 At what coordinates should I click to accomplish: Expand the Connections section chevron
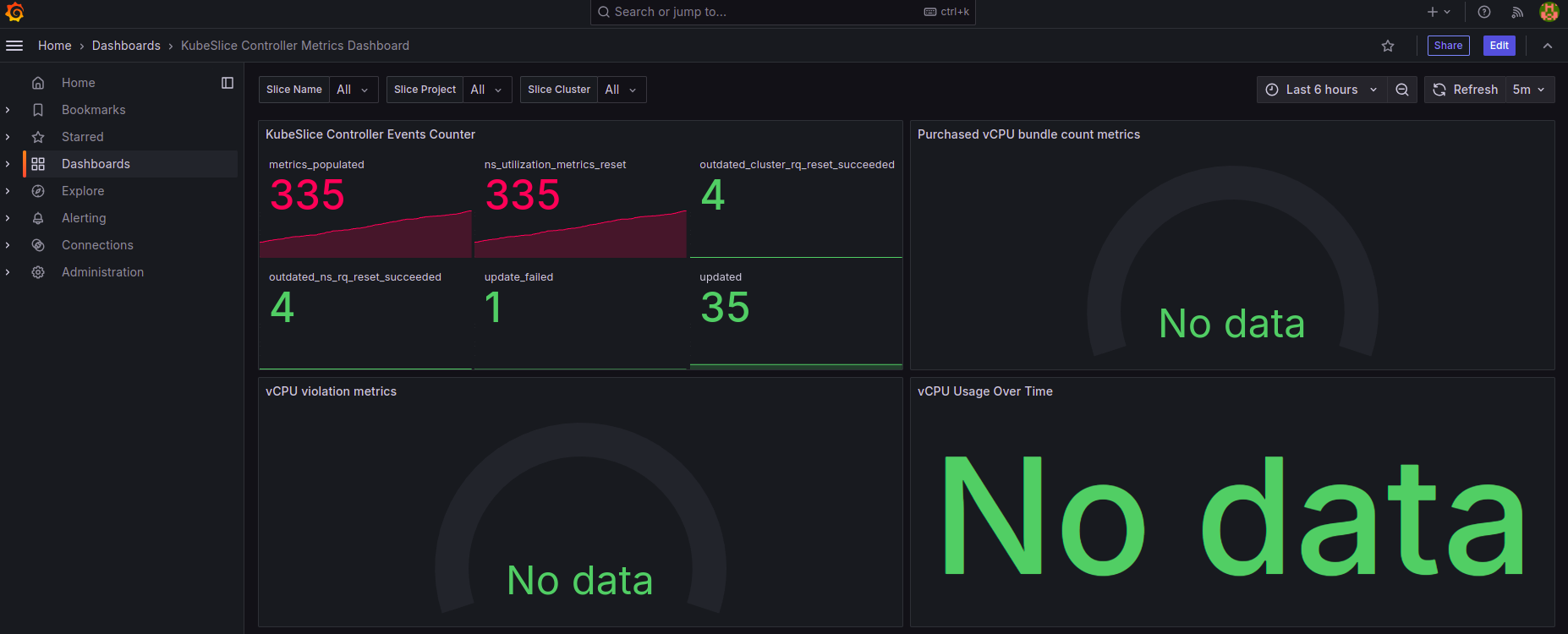(8, 245)
